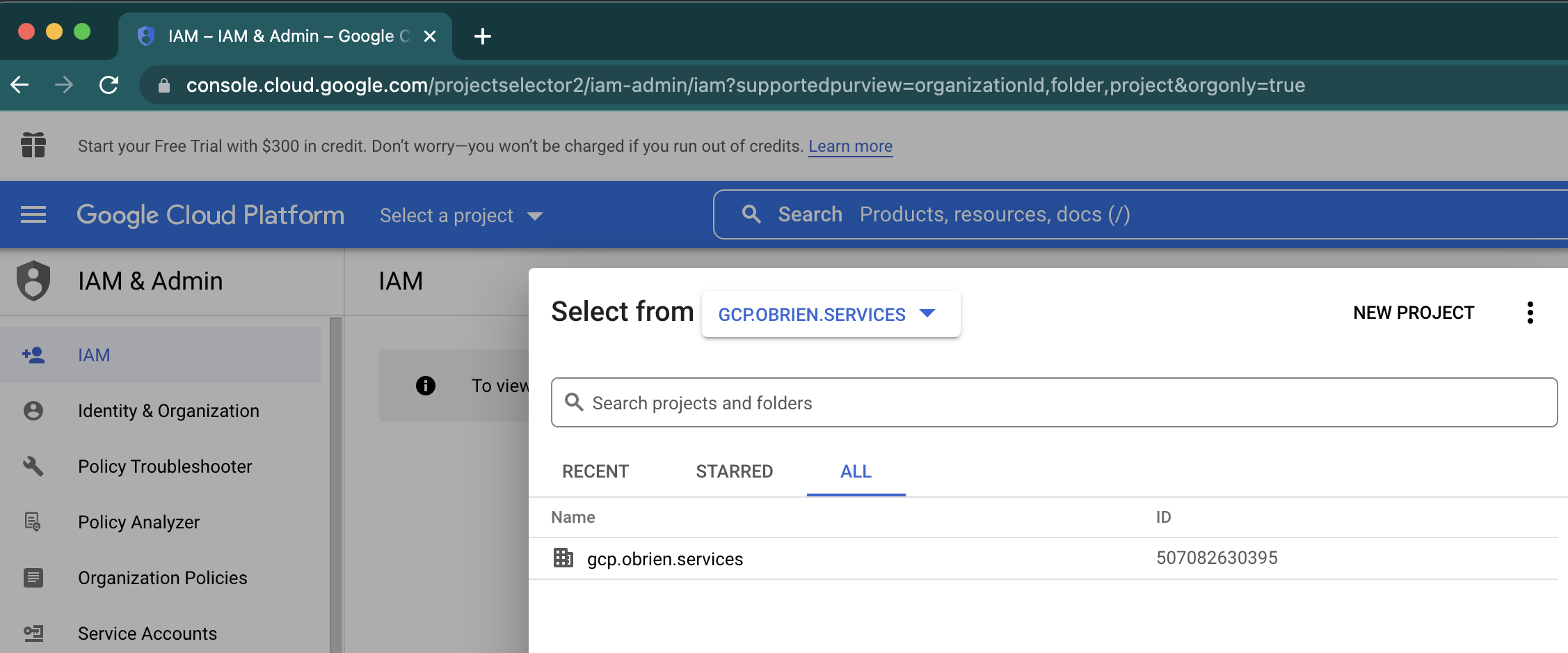Viewport: 1568px width, 653px height.
Task: Click the browser address bar URL
Action: point(746,85)
